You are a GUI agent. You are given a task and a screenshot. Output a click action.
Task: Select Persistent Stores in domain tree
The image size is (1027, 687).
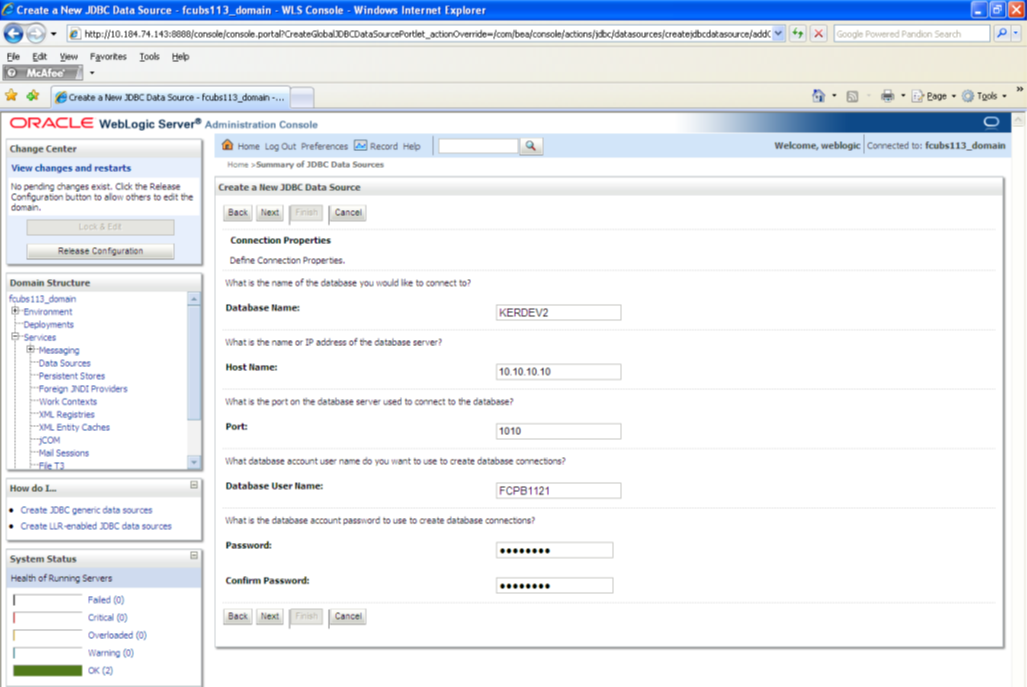pyautogui.click(x=71, y=376)
